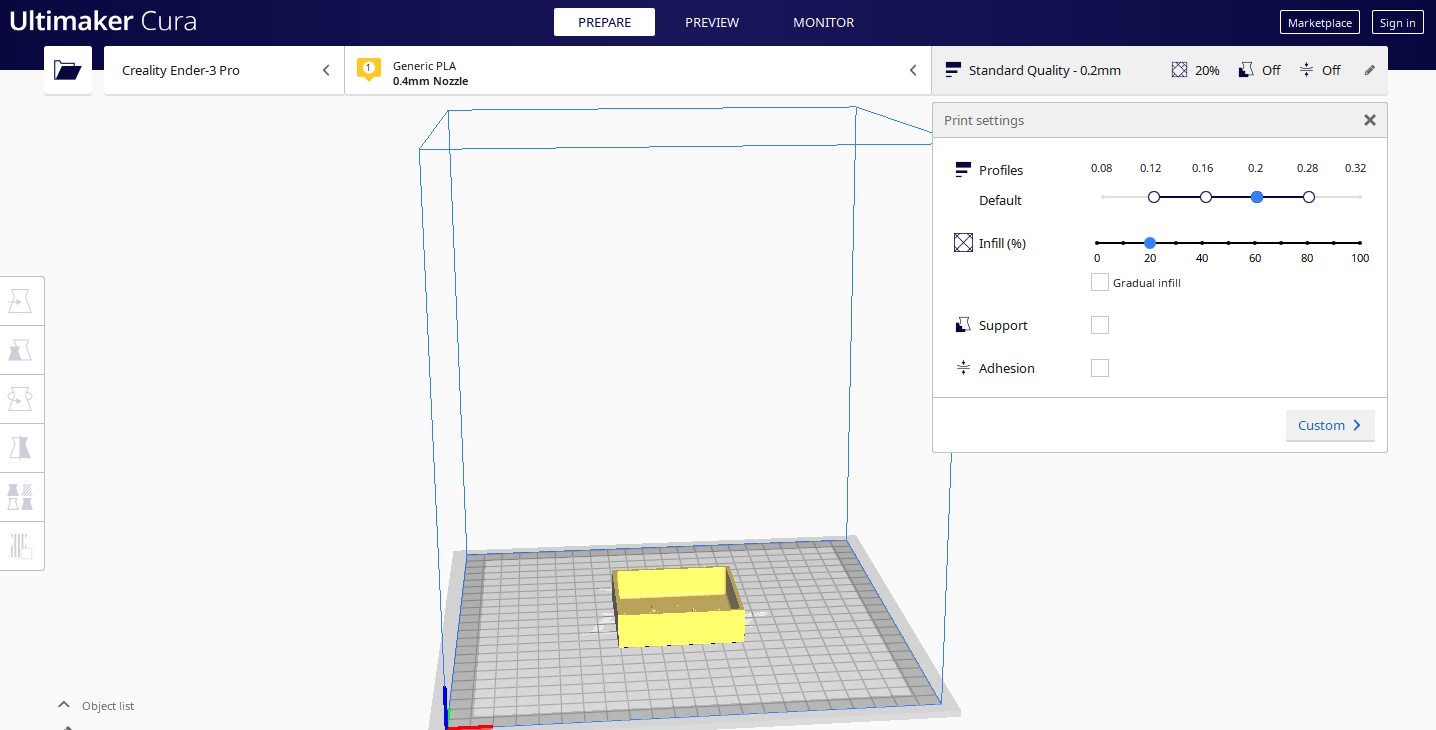Viewport: 1436px width, 730px height.
Task: Click the Ultimaker Cura logo
Action: click(103, 21)
